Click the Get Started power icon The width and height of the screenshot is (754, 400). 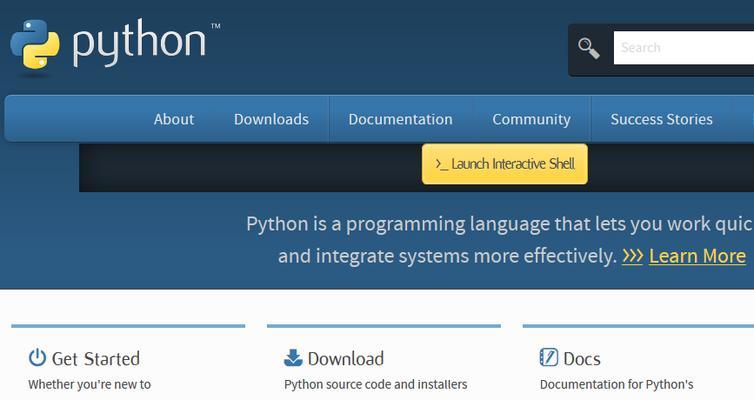[37, 358]
